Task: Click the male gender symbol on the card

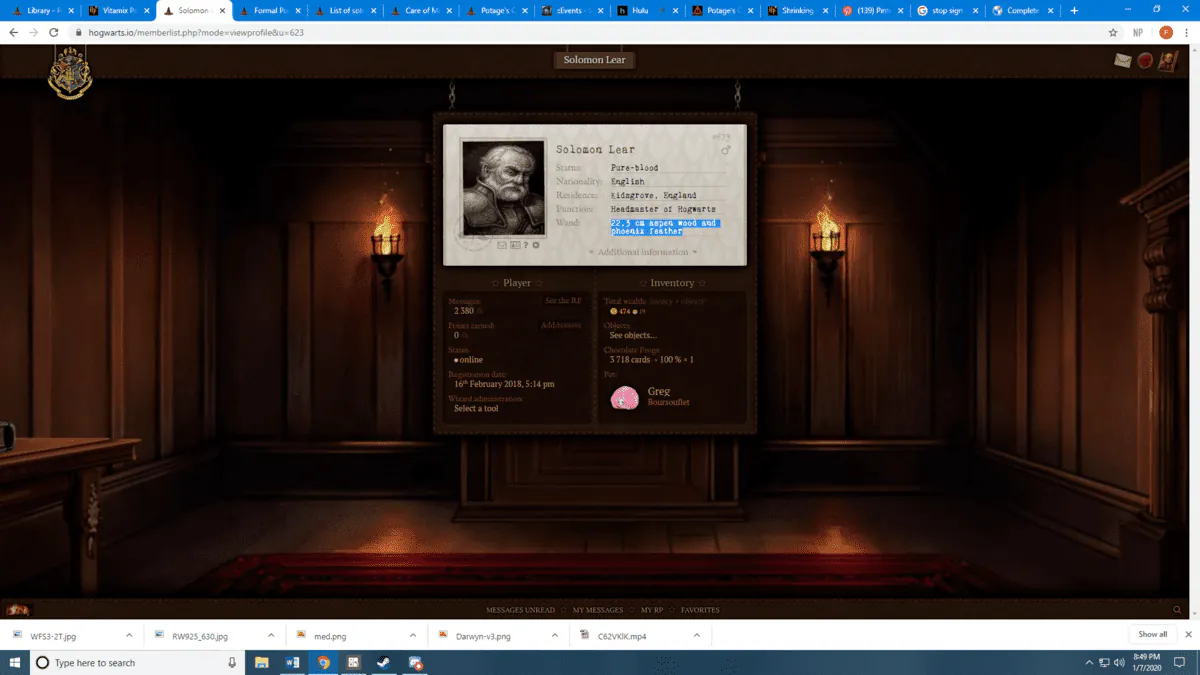Action: pos(726,150)
